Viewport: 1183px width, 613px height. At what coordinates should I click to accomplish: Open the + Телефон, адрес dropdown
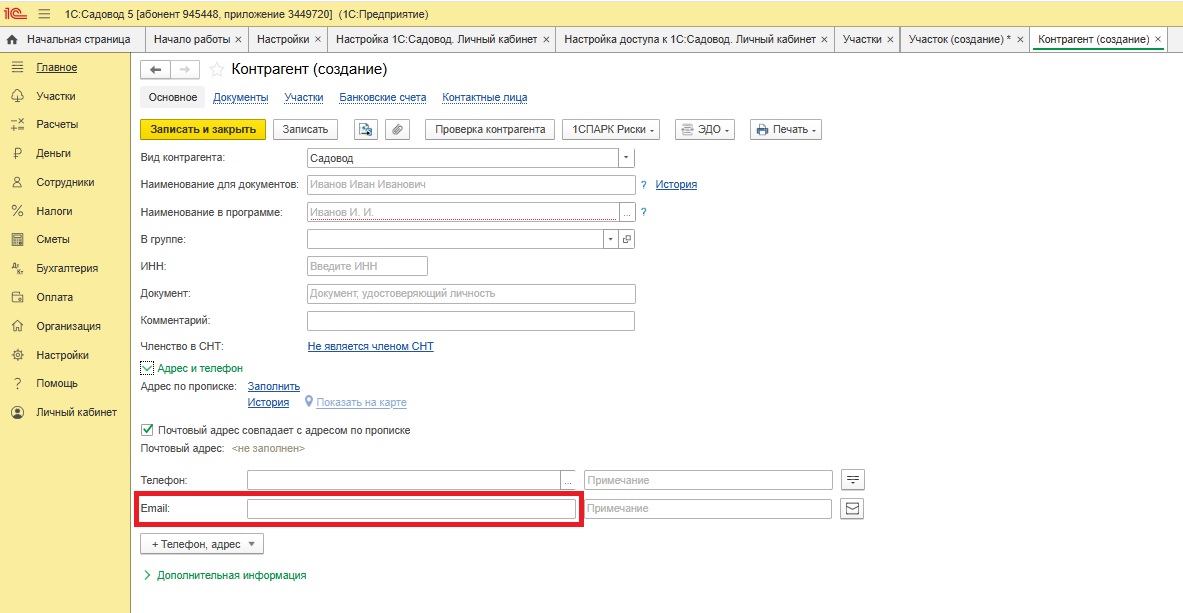(x=201, y=544)
